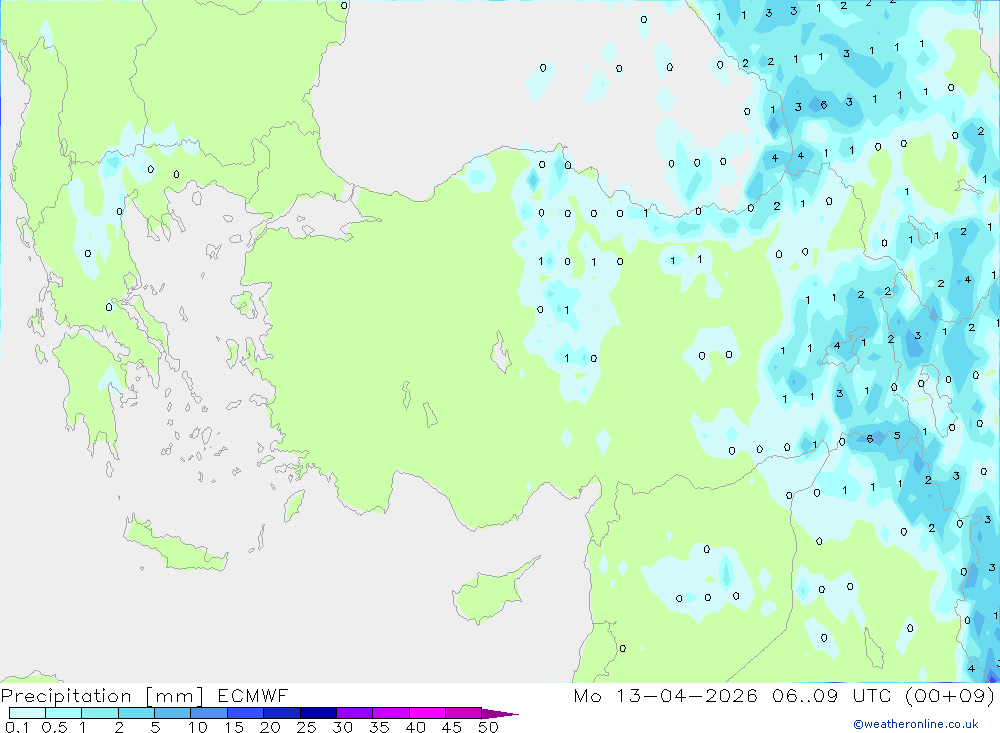This screenshot has height=733, width=1000.
Task: Click the legend label '0.1'
Action: tap(17, 727)
